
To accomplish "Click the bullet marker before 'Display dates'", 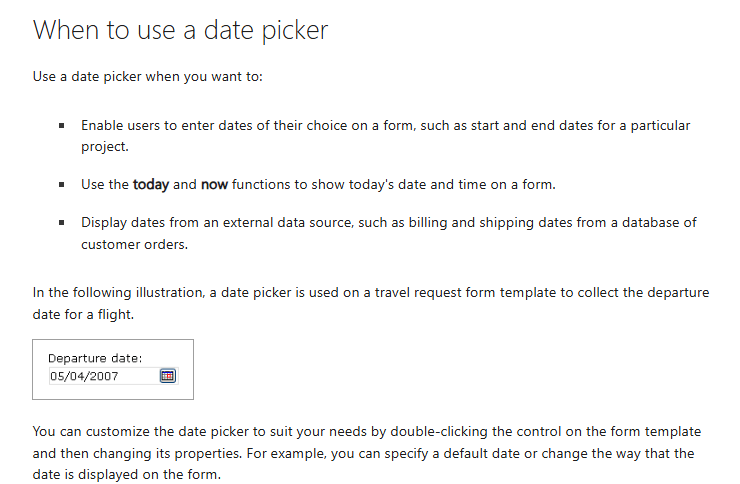I will coord(61,223).
